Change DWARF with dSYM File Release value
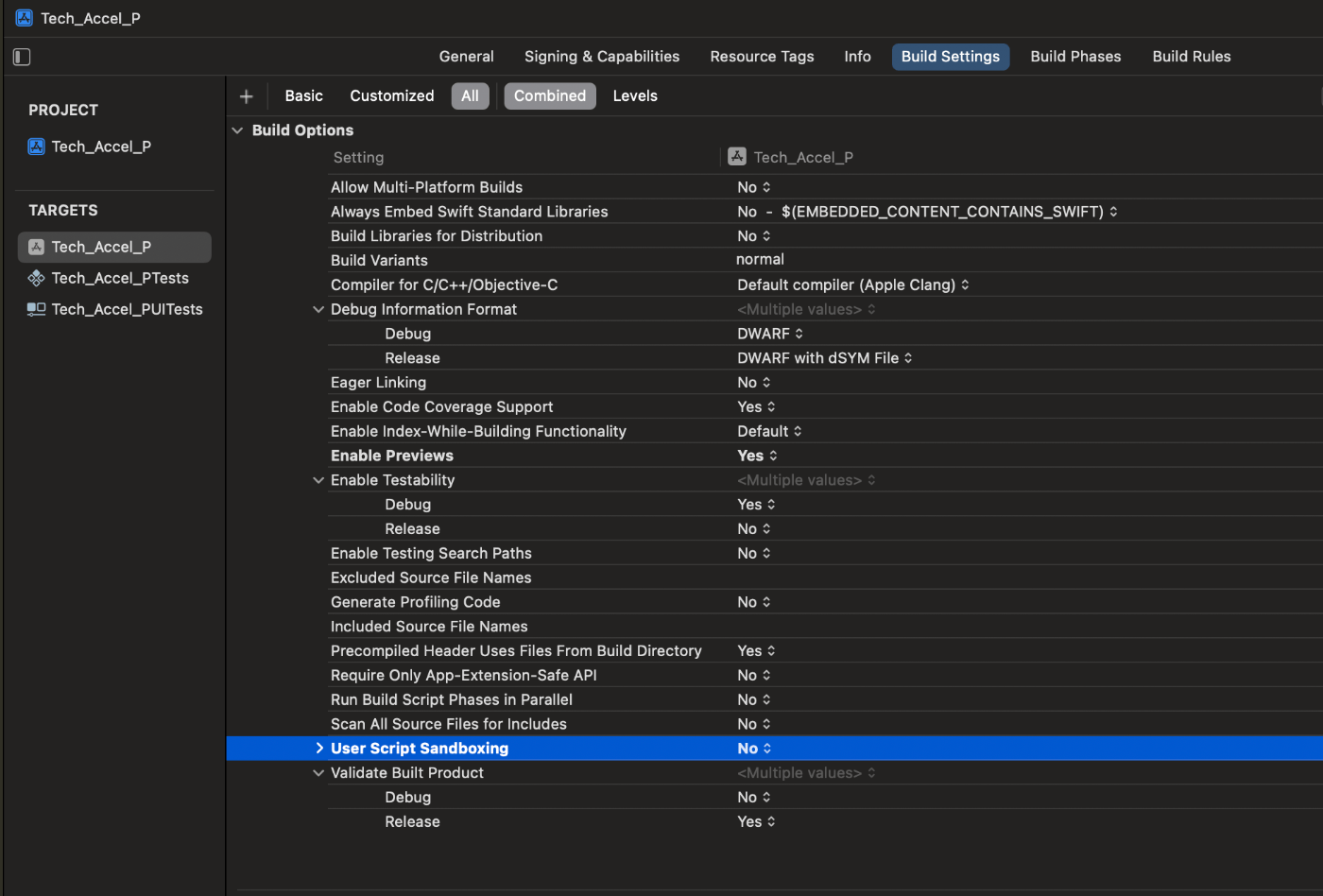 coord(825,358)
